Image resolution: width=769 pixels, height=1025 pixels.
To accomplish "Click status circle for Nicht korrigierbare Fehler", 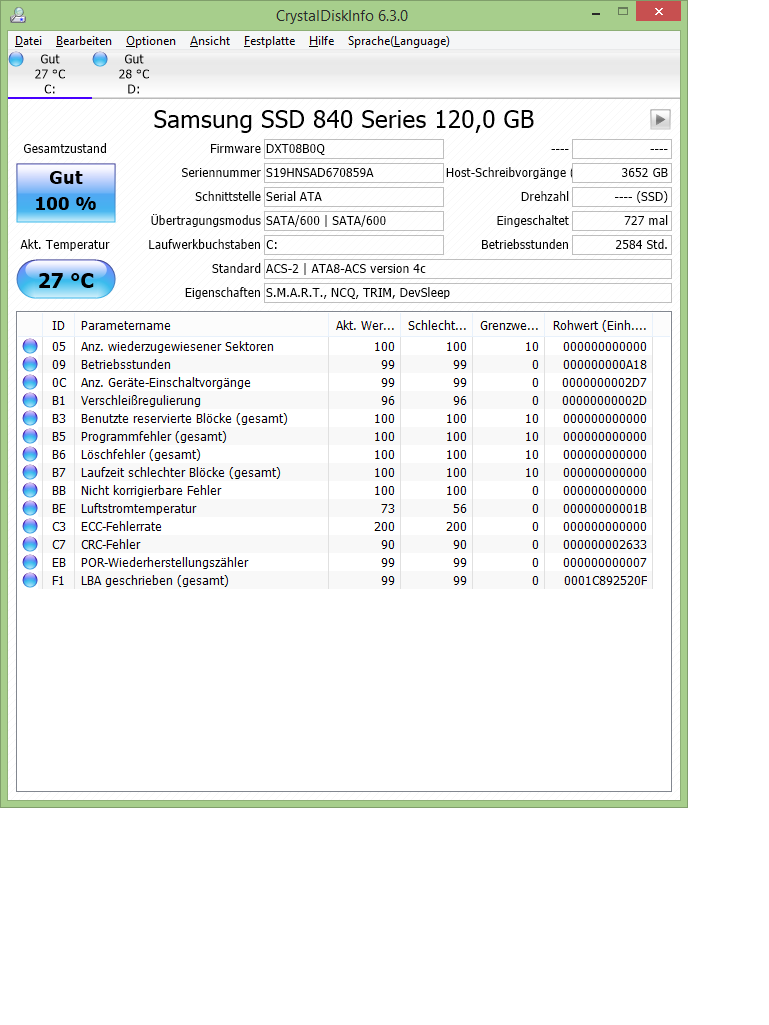I will (x=30, y=490).
